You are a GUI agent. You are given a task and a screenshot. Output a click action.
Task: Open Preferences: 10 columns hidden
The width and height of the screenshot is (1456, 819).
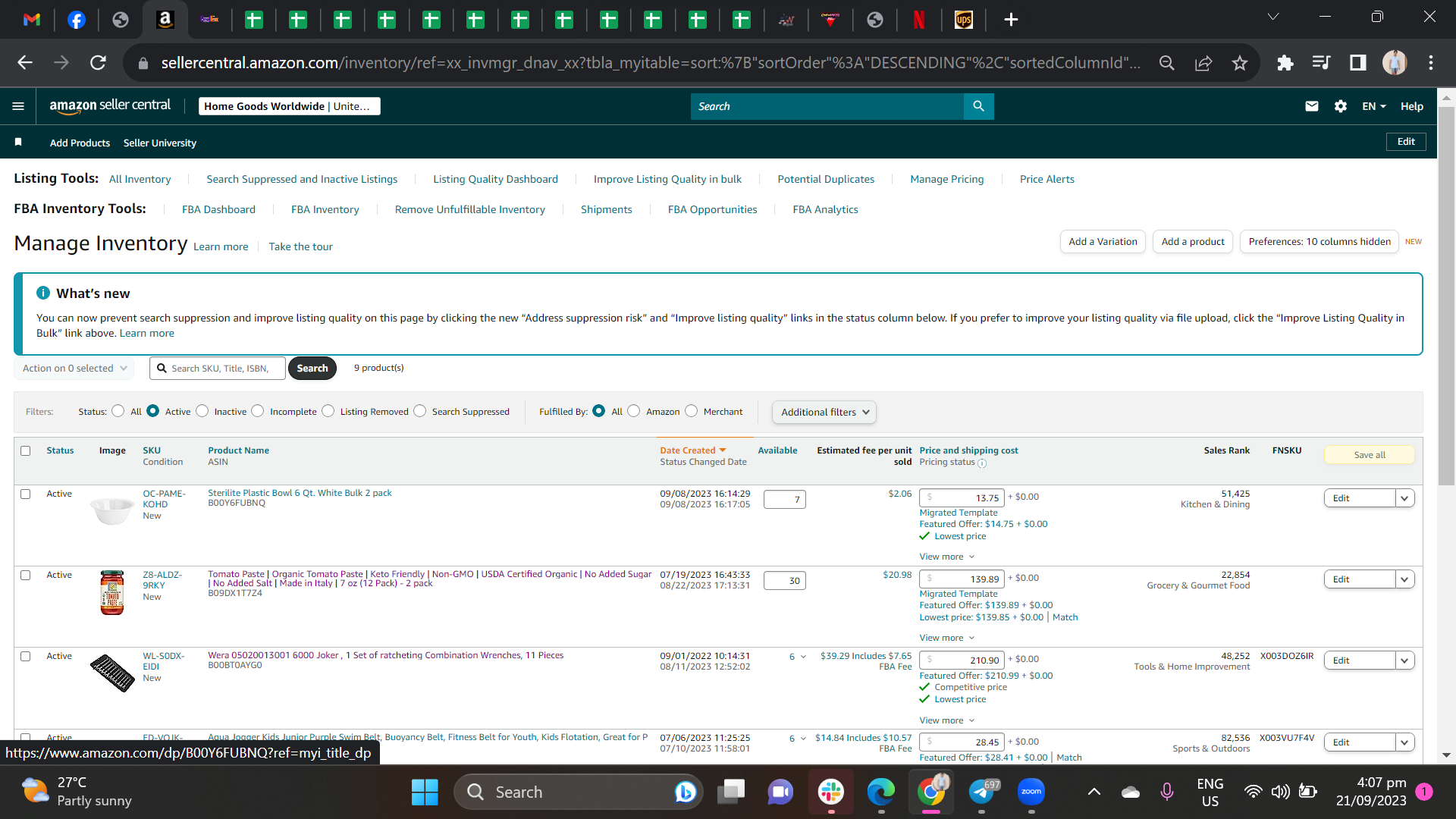tap(1319, 242)
